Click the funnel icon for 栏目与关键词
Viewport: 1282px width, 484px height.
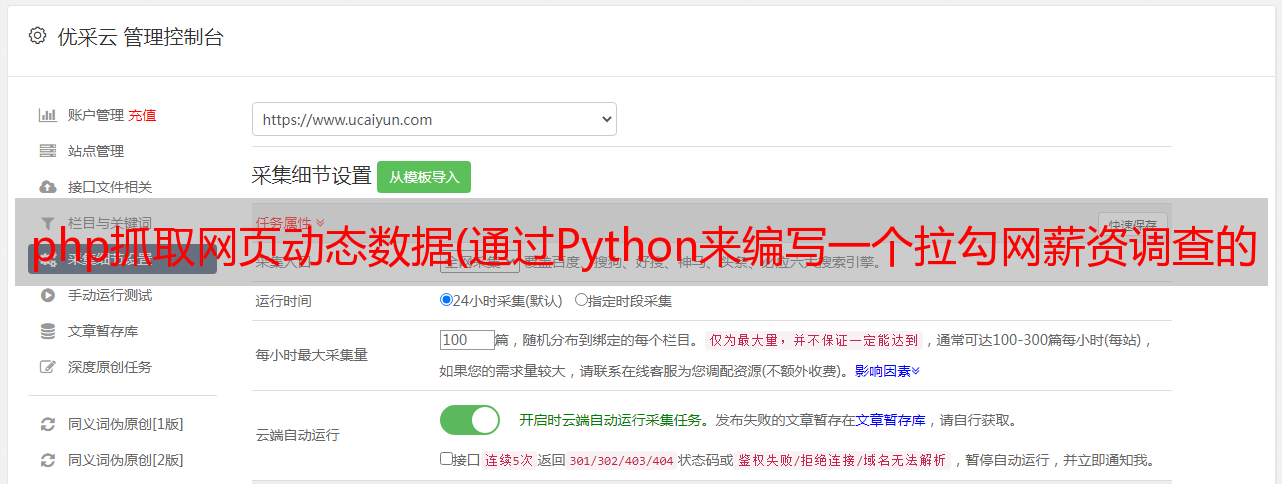click(x=47, y=223)
